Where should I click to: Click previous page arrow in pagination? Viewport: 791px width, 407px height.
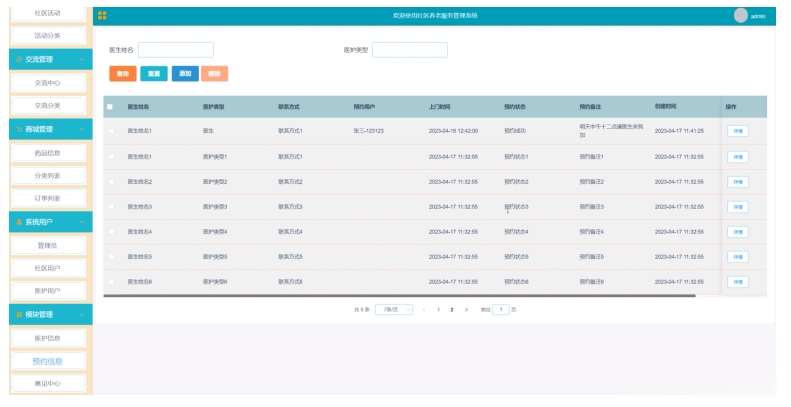pyautogui.click(x=424, y=310)
